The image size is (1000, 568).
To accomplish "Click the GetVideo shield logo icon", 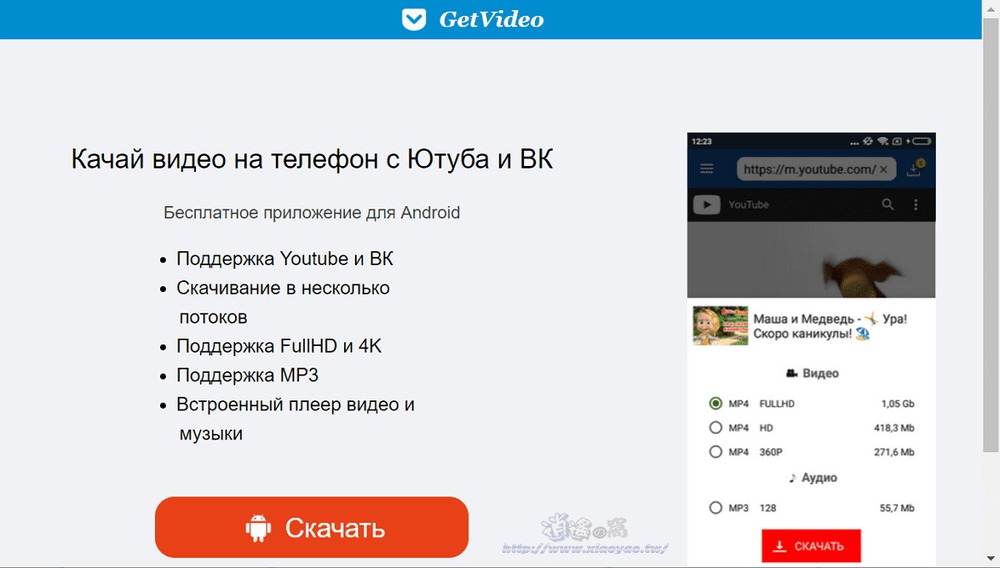I will (x=414, y=20).
